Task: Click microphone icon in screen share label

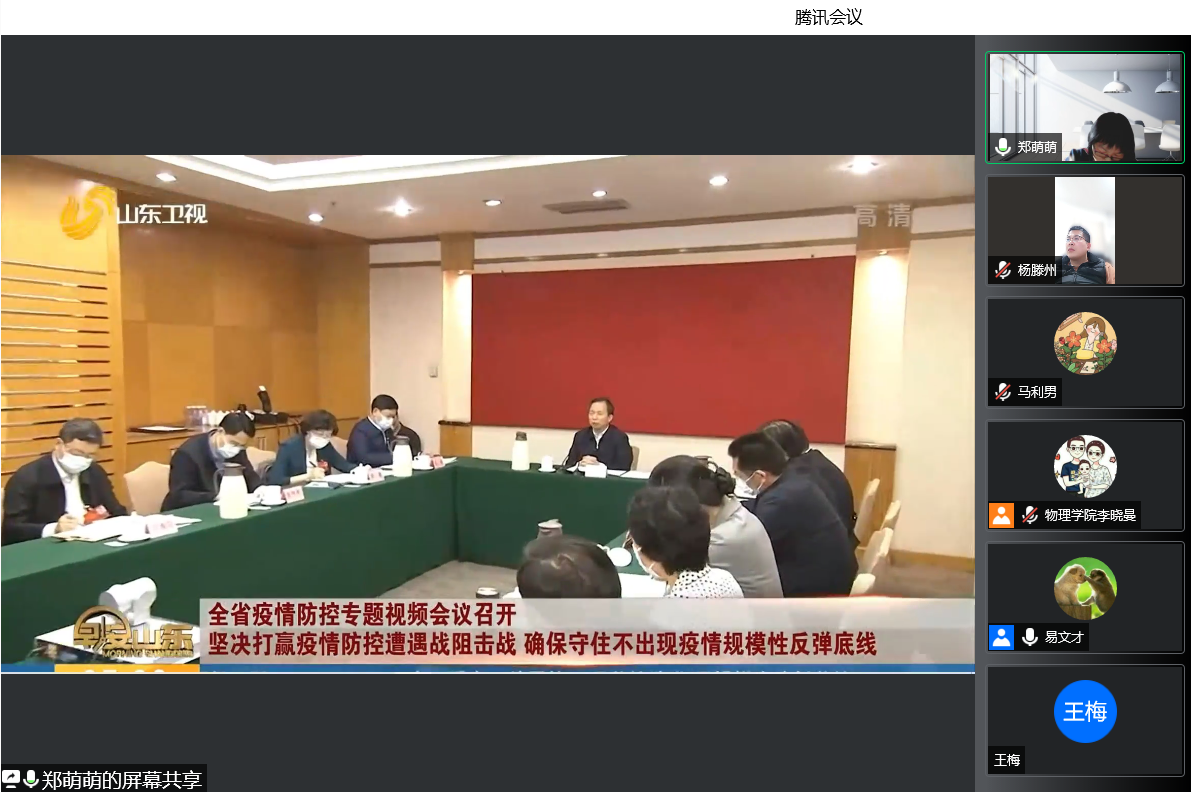Action: pos(31,779)
